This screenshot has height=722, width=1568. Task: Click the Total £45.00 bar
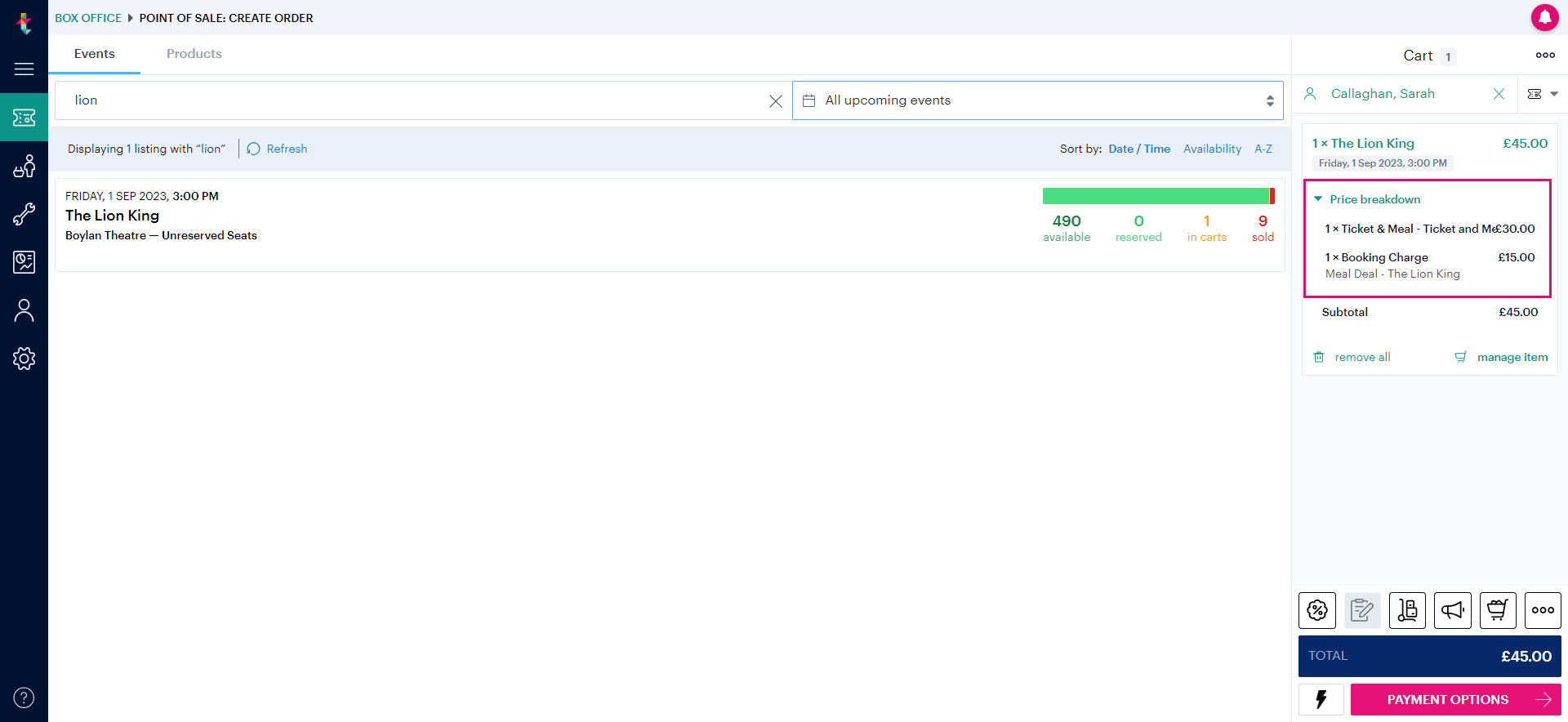click(1429, 656)
